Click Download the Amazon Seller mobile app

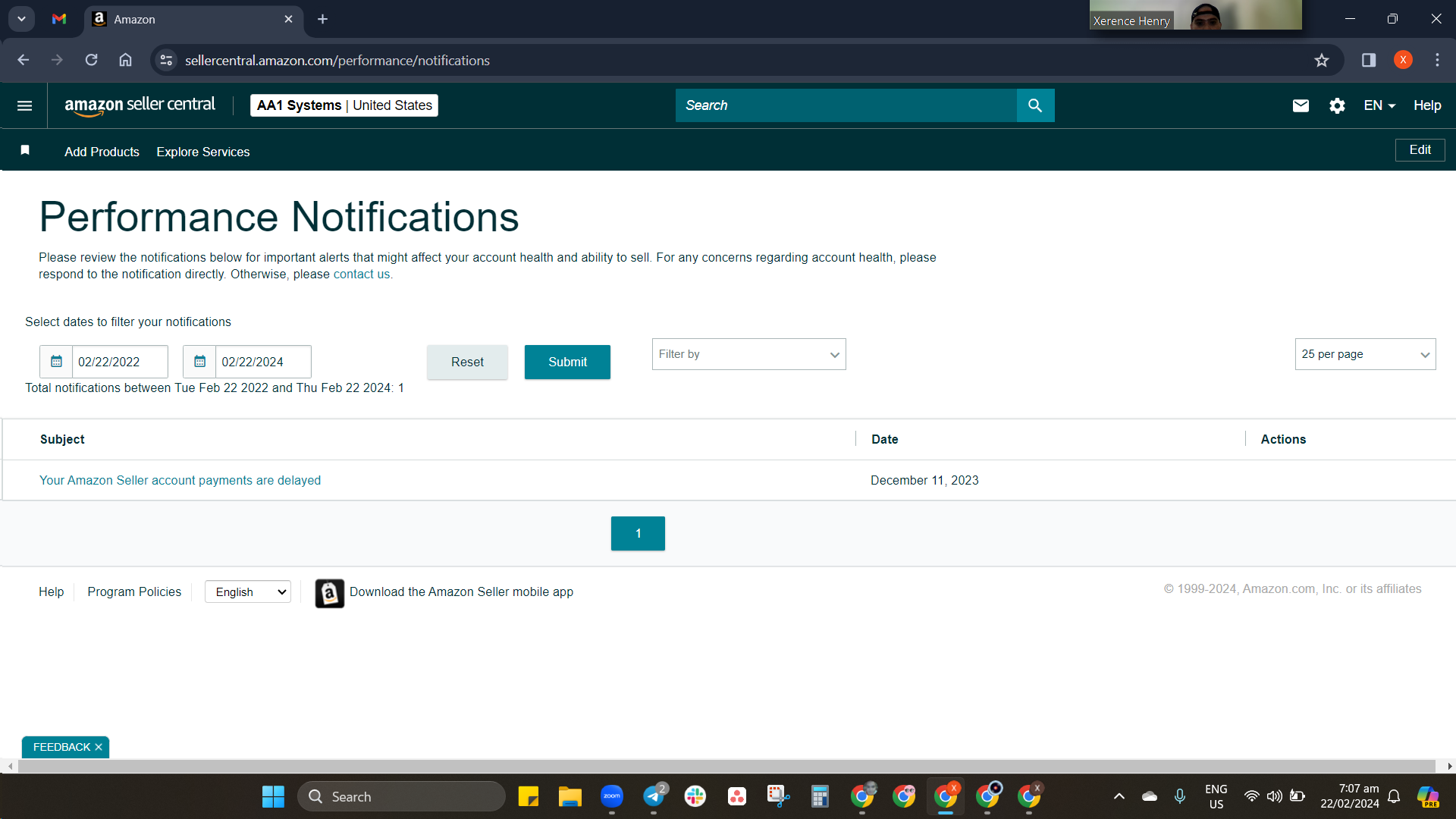[461, 591]
